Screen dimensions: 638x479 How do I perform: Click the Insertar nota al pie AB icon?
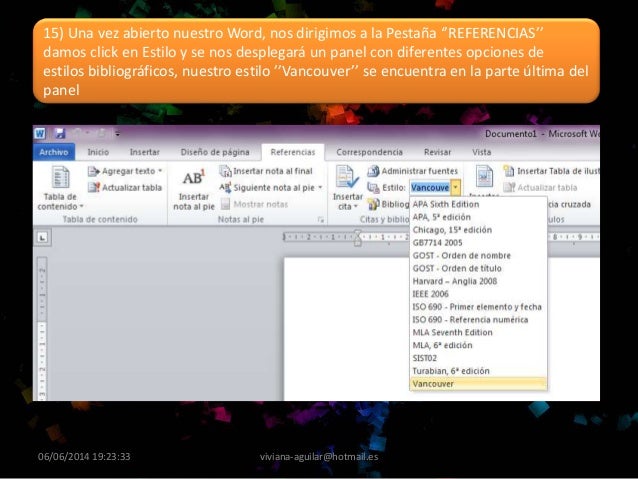coord(194,177)
